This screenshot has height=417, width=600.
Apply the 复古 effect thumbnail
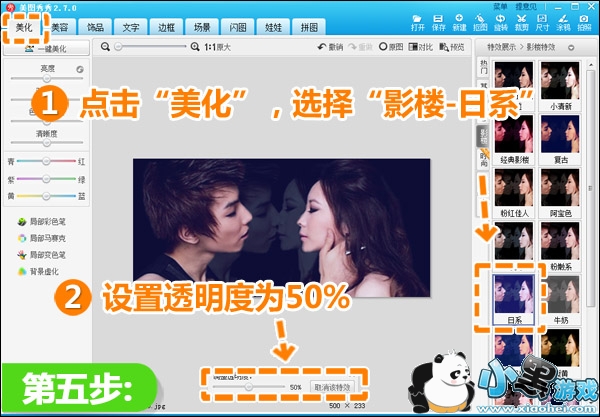(560, 139)
